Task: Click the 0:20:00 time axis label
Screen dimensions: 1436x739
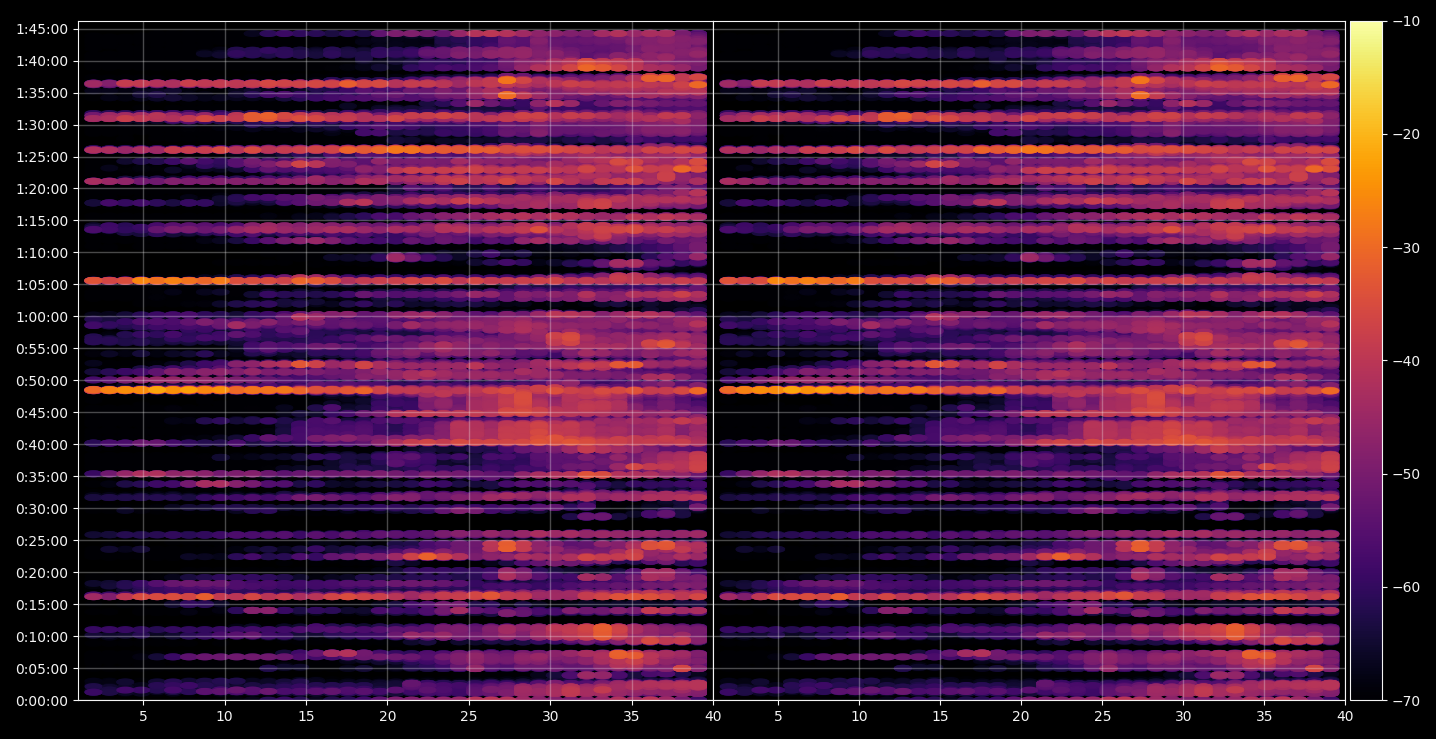Action: pos(42,573)
